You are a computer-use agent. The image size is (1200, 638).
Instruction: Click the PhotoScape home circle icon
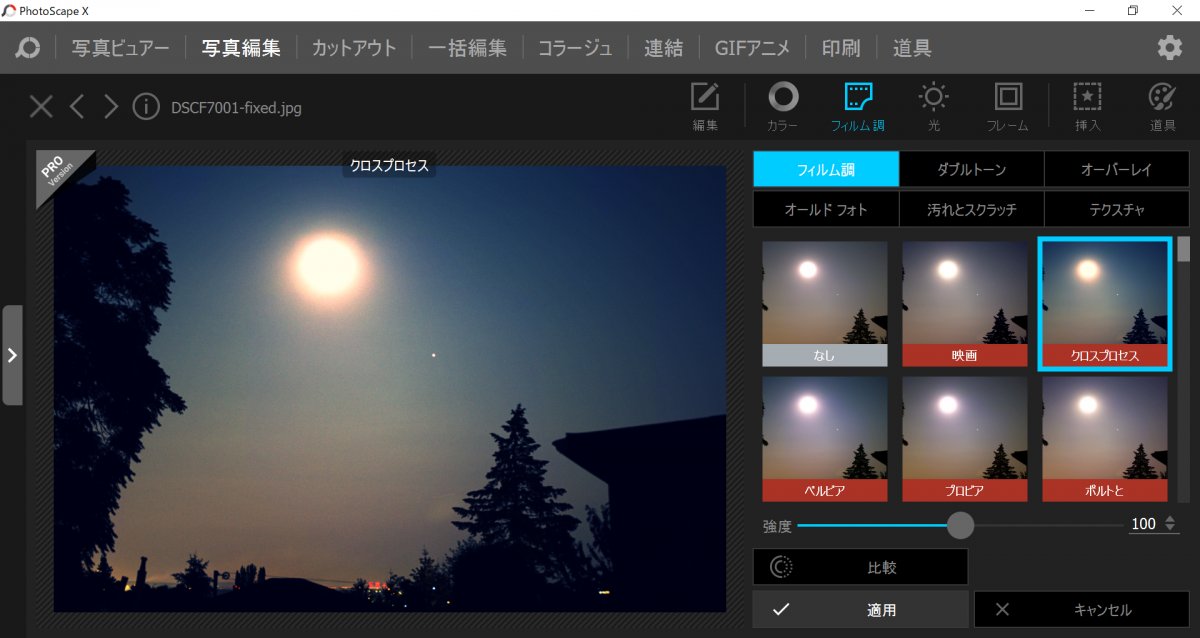[x=28, y=48]
